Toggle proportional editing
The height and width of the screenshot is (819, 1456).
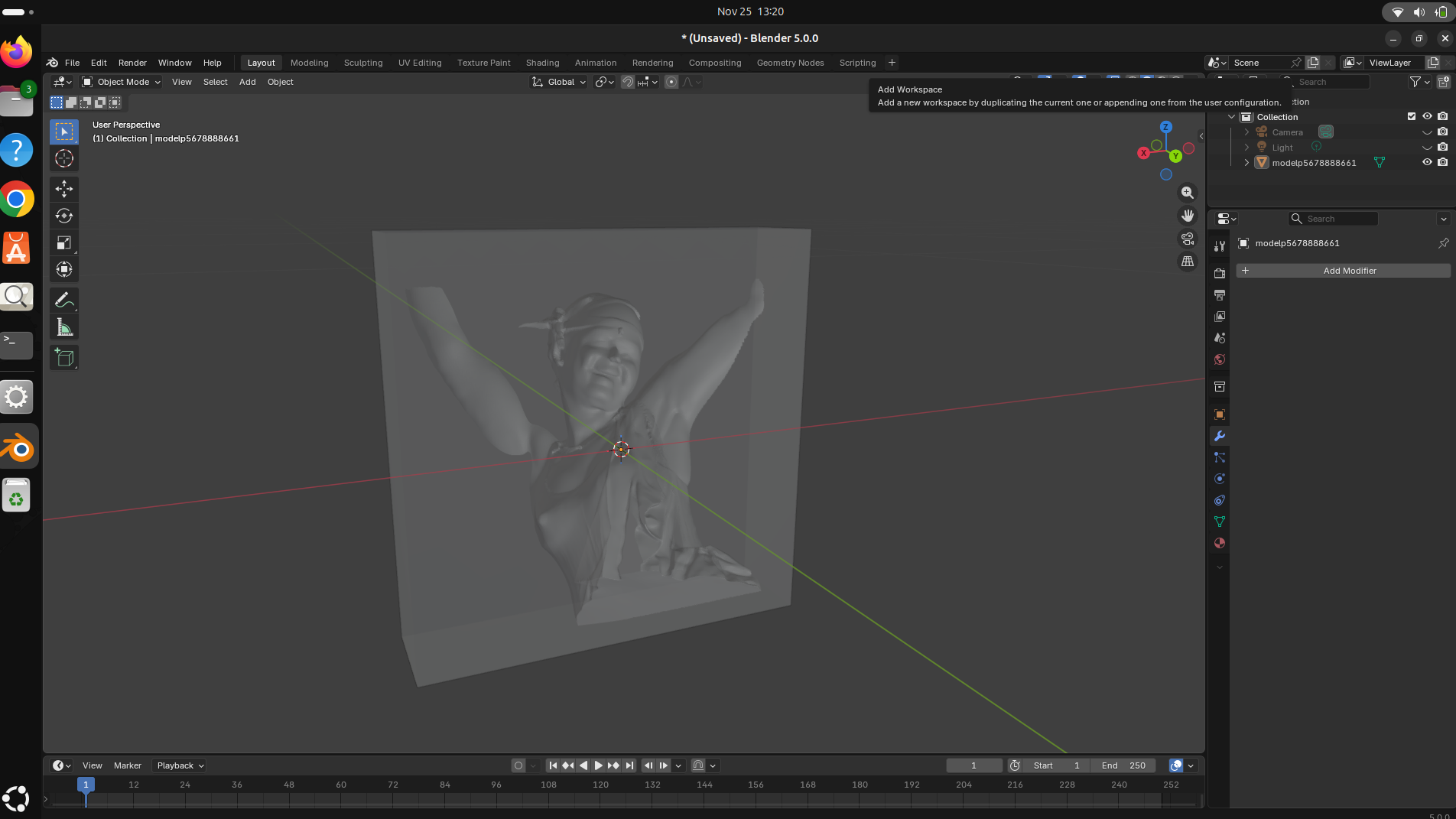[x=671, y=82]
